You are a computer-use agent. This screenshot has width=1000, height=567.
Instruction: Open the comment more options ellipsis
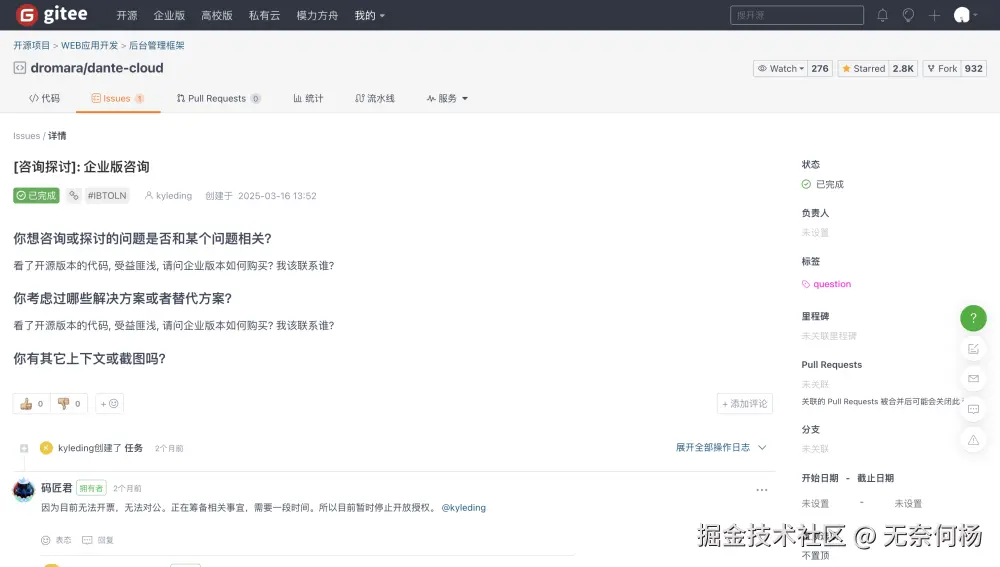[761, 490]
